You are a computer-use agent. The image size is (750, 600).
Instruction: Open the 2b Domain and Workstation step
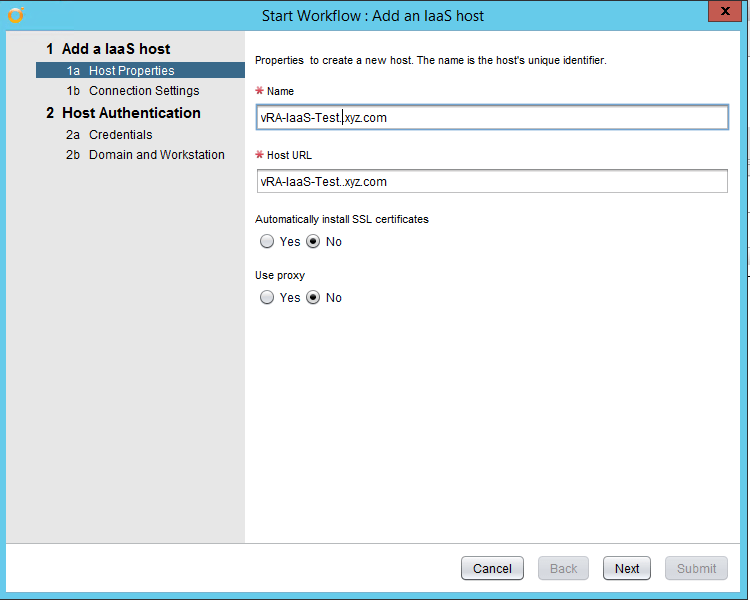(156, 155)
